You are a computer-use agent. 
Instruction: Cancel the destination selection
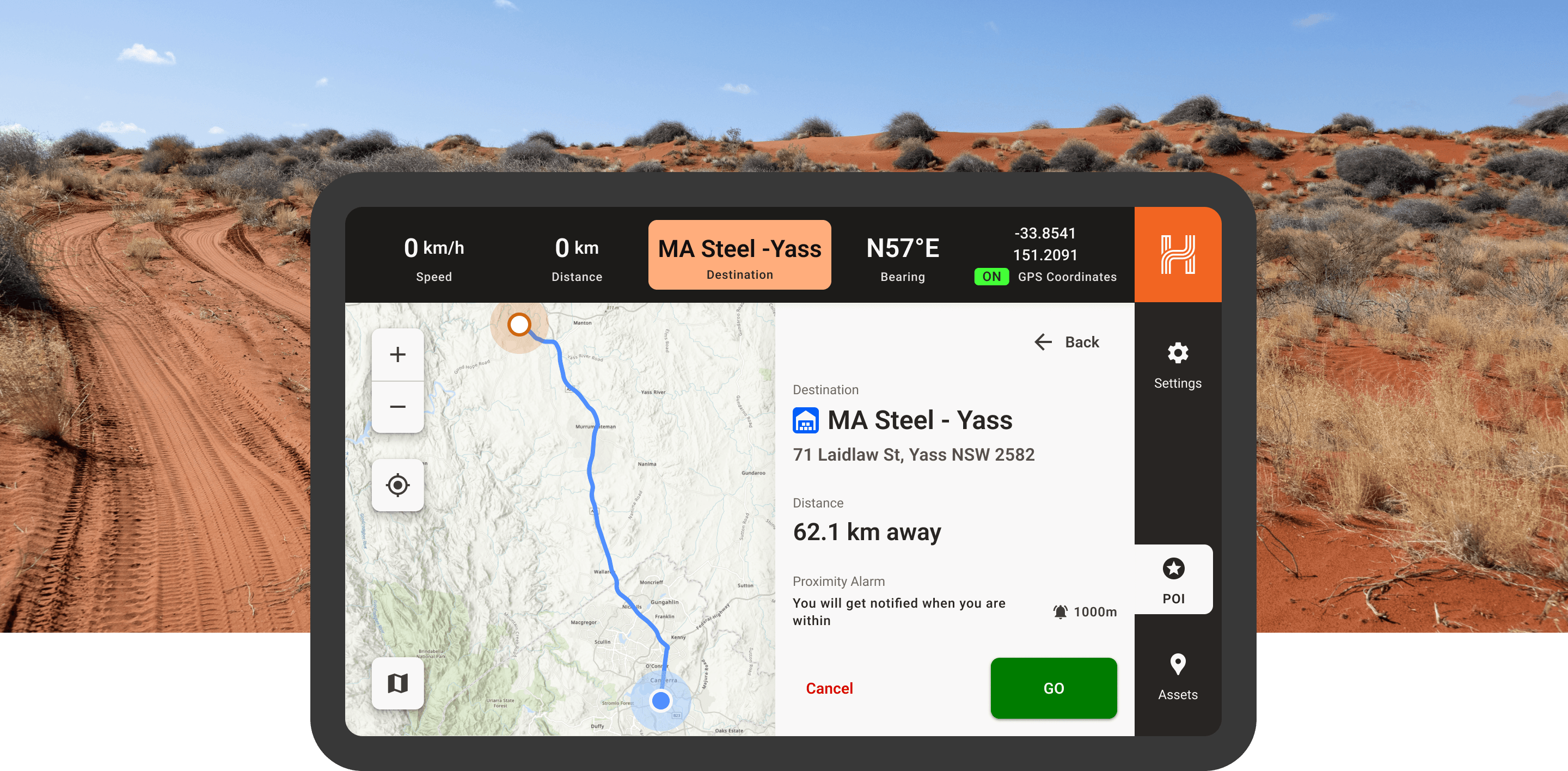pyautogui.click(x=829, y=688)
